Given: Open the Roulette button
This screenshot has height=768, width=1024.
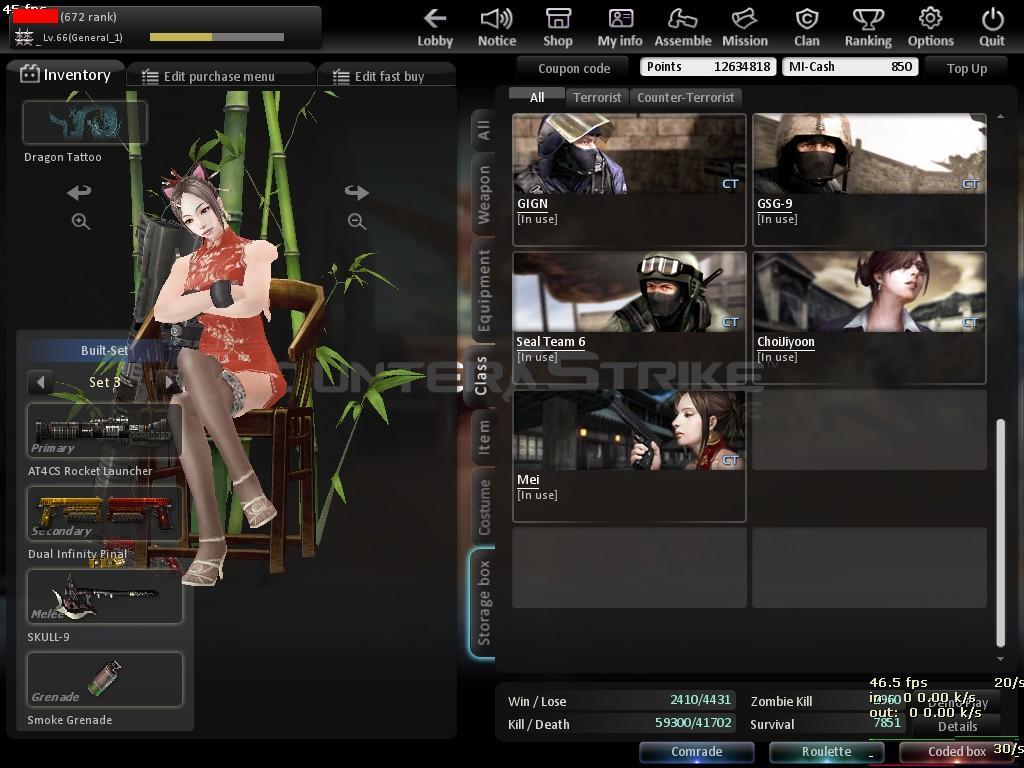Looking at the screenshot, I should 826,752.
